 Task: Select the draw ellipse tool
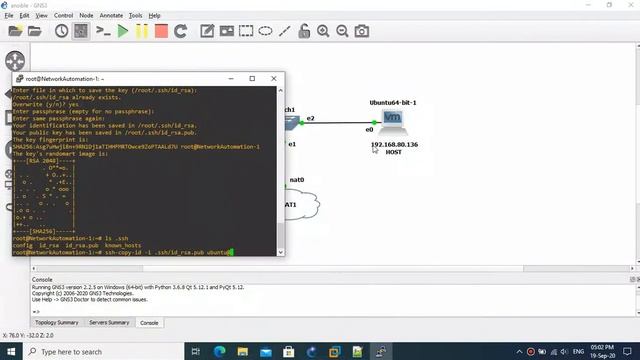(265, 31)
